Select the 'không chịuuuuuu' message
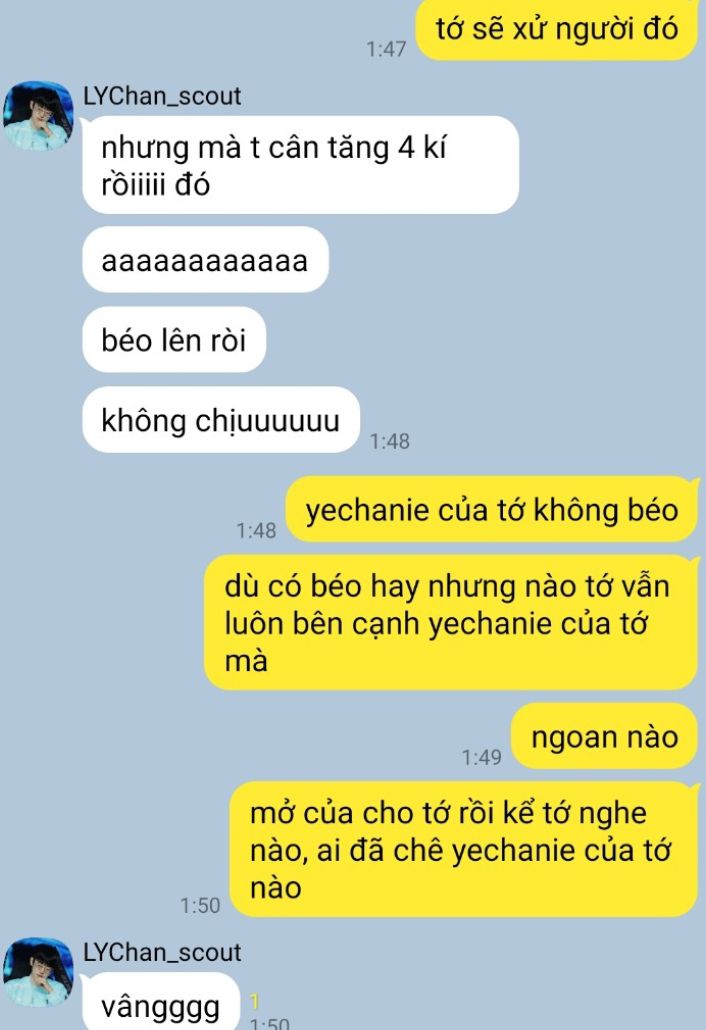The height and width of the screenshot is (1030, 706). [x=221, y=420]
